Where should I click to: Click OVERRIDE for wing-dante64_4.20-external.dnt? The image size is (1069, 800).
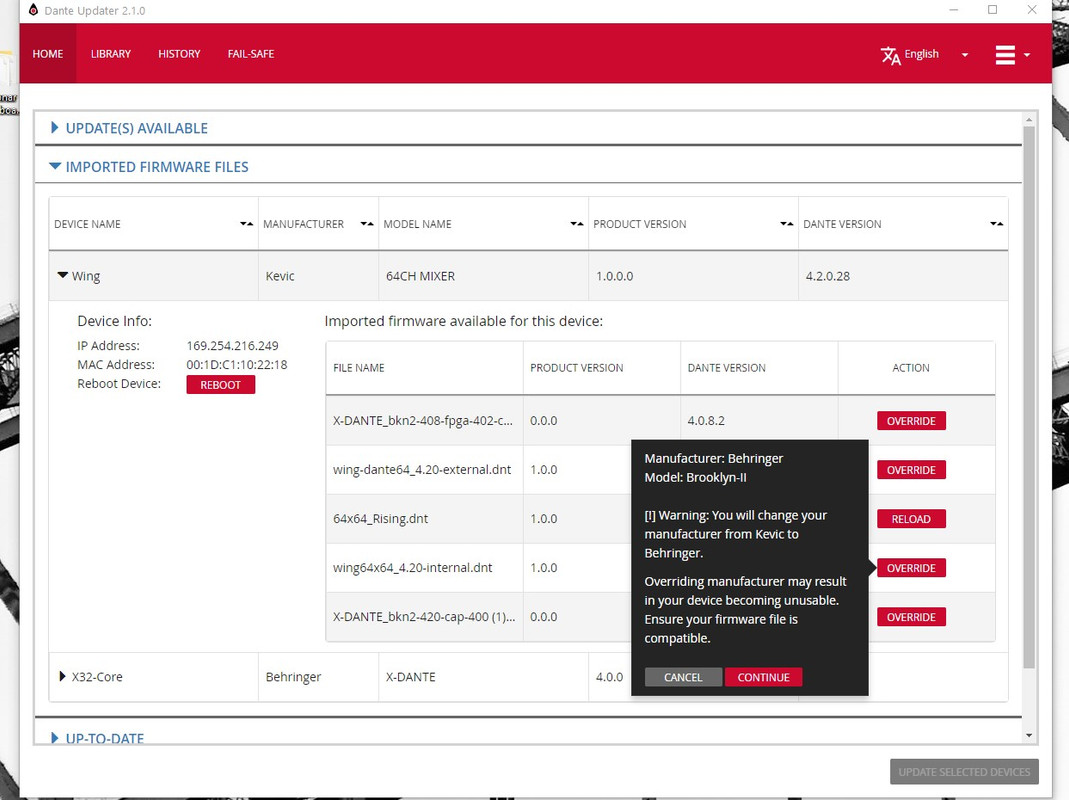[x=911, y=470]
